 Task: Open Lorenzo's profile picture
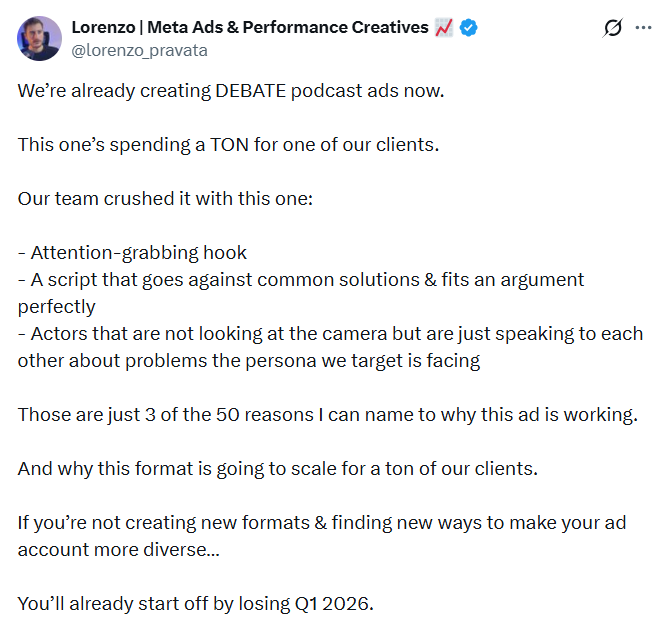tap(39, 38)
